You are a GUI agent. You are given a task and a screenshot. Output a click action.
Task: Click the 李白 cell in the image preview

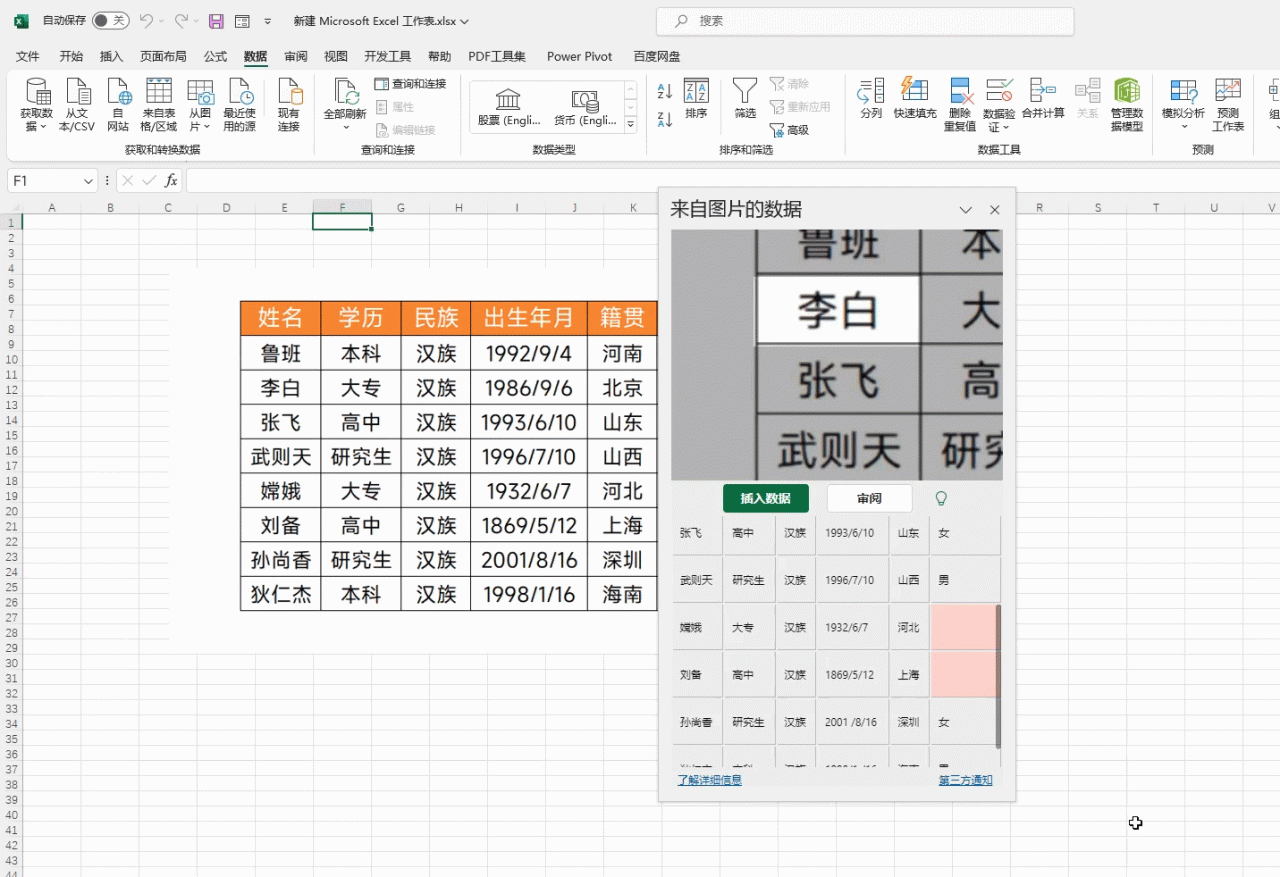(x=837, y=311)
